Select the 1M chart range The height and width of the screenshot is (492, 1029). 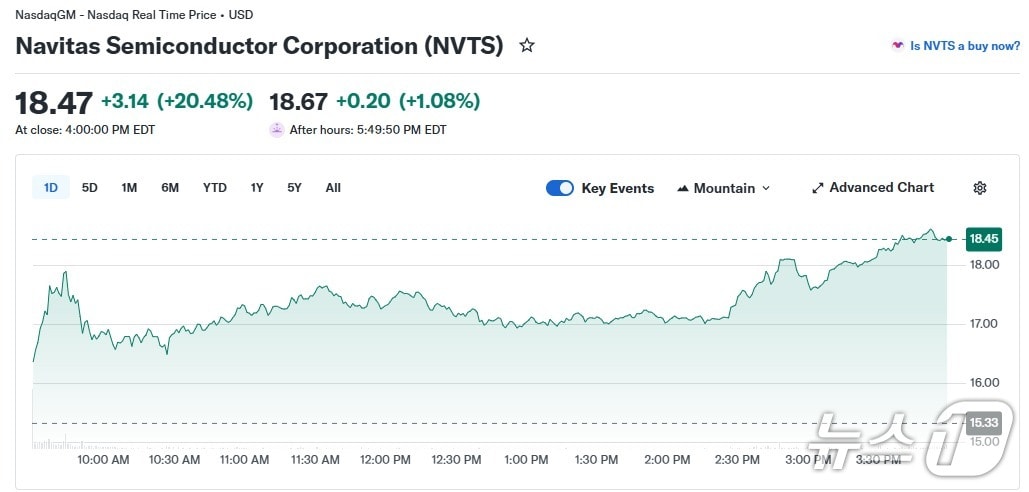(x=129, y=188)
